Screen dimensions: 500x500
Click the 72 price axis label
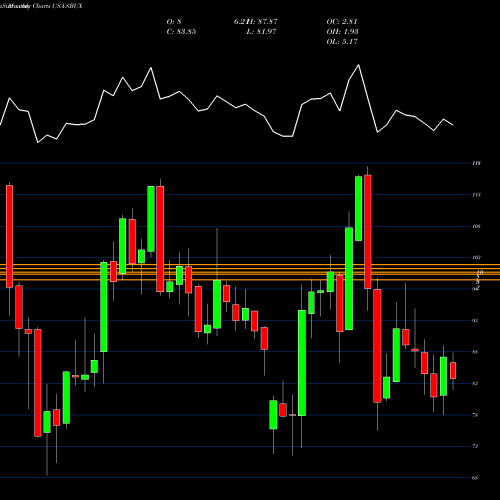tap(475, 446)
